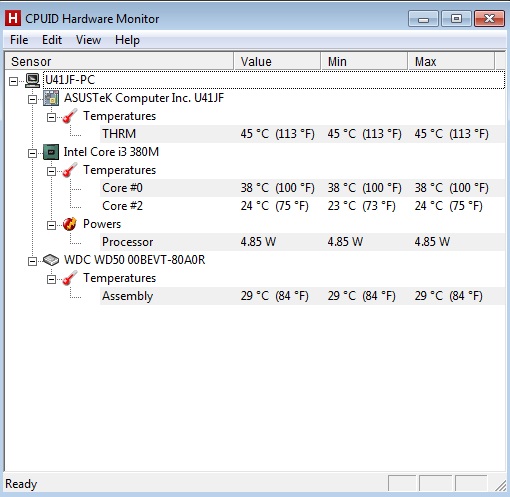
Task: Click the thermometer icon under ASUSTeK Computer
Action: pos(70,116)
